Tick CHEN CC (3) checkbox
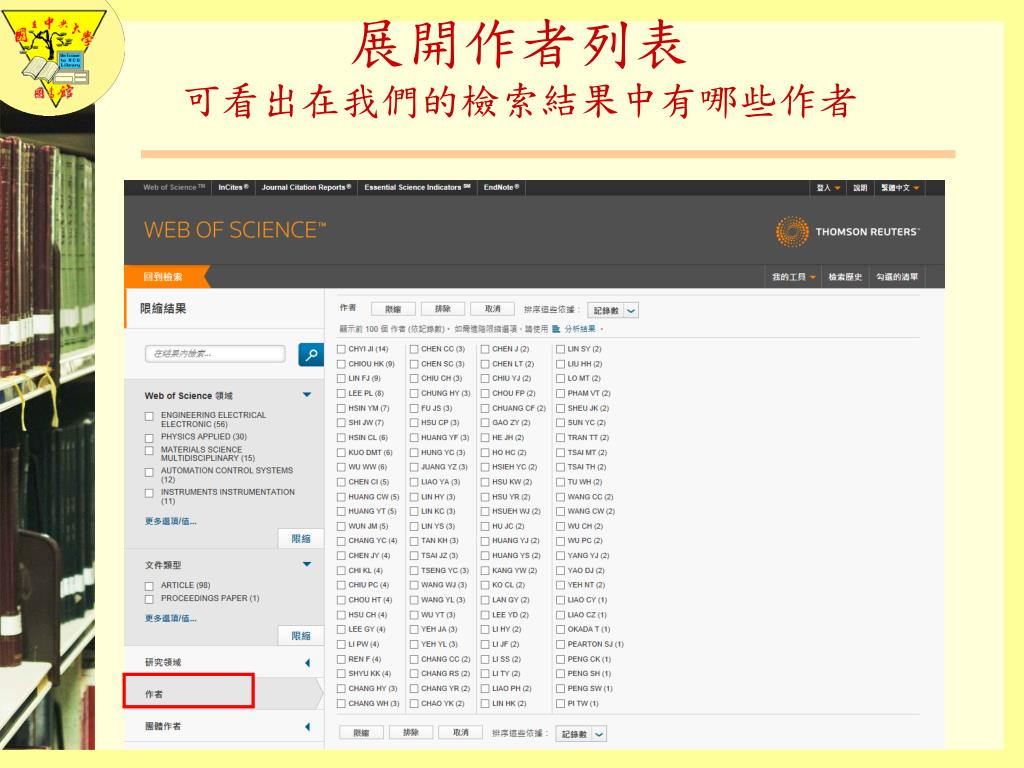Image resolution: width=1024 pixels, height=768 pixels. coord(414,349)
